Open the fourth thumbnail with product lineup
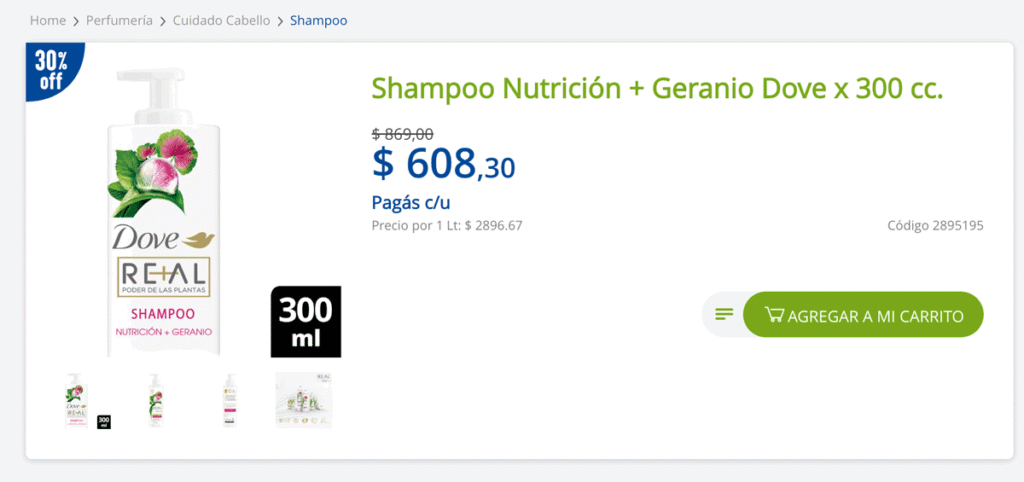Screen dimensions: 1024x482 point(304,400)
